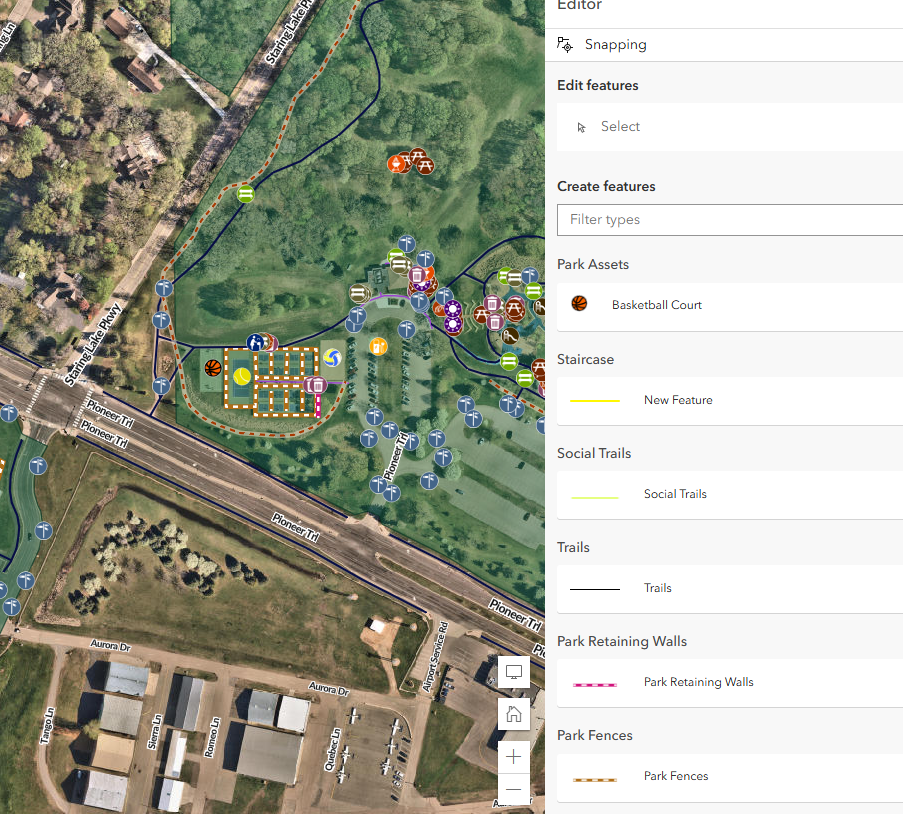Screen dimensions: 903x814
Task: Collapse the Trails category header
Action: point(573,547)
